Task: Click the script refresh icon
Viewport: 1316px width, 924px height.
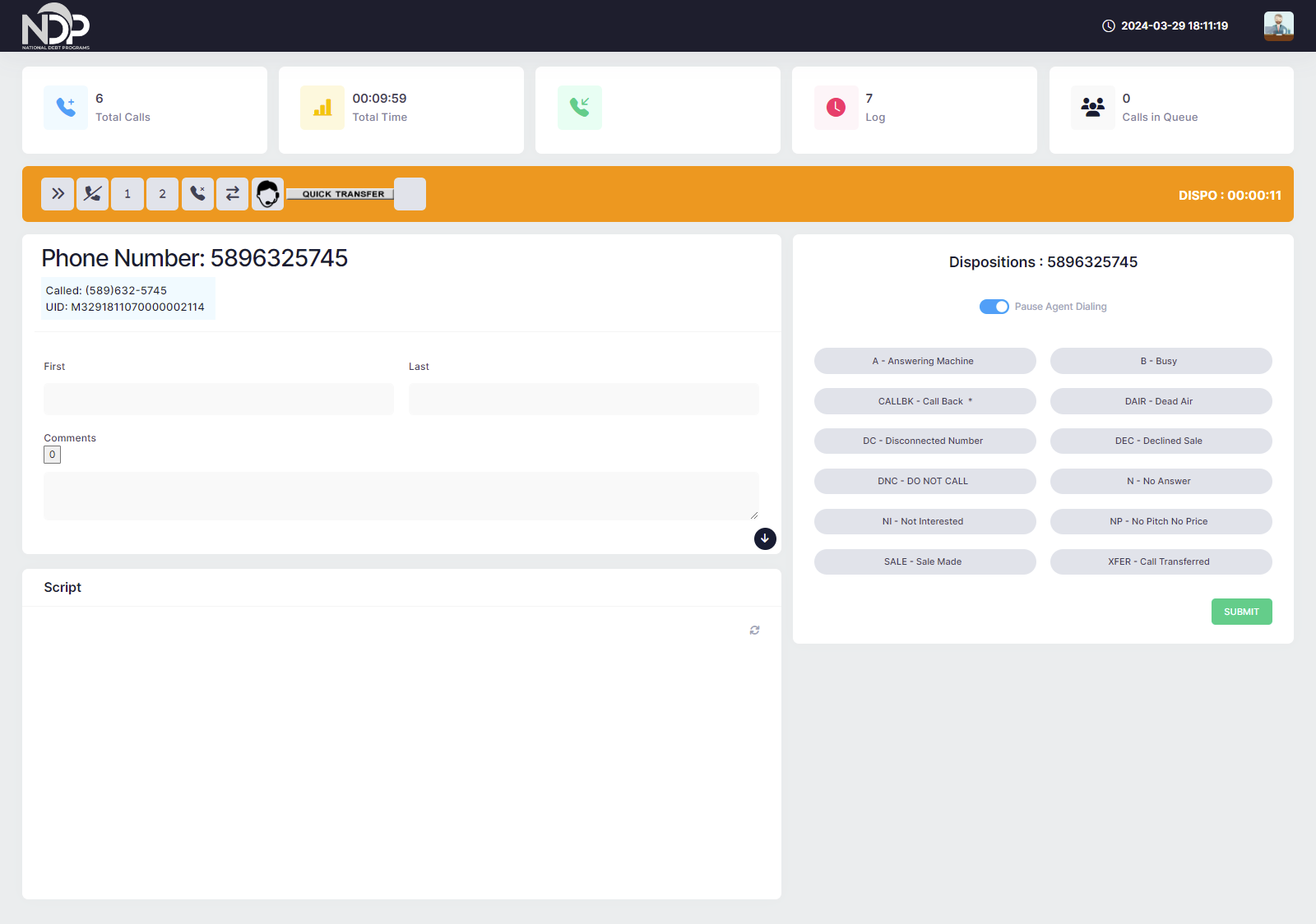Action: tap(754, 631)
